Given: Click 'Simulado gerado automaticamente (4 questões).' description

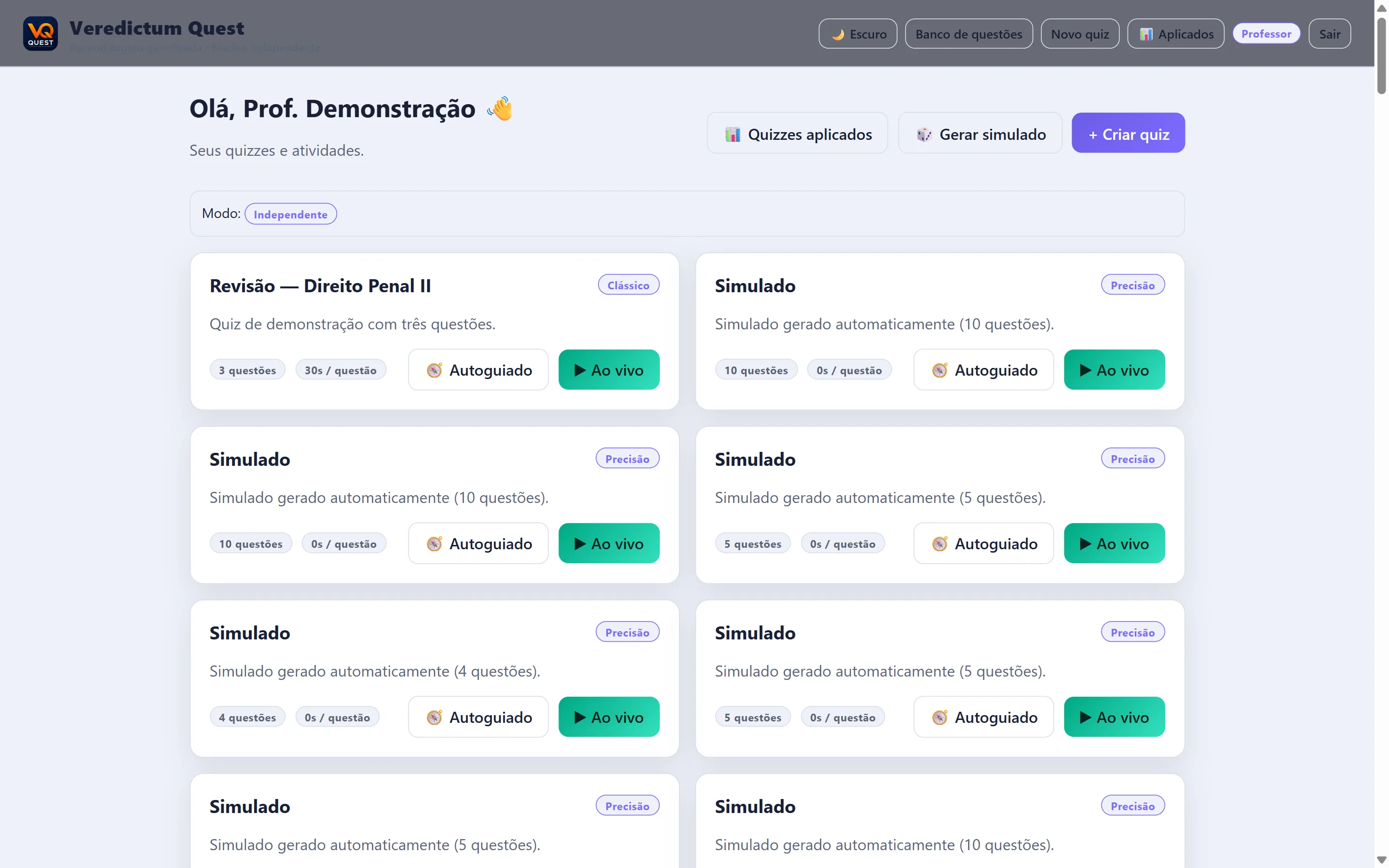Looking at the screenshot, I should point(375,672).
